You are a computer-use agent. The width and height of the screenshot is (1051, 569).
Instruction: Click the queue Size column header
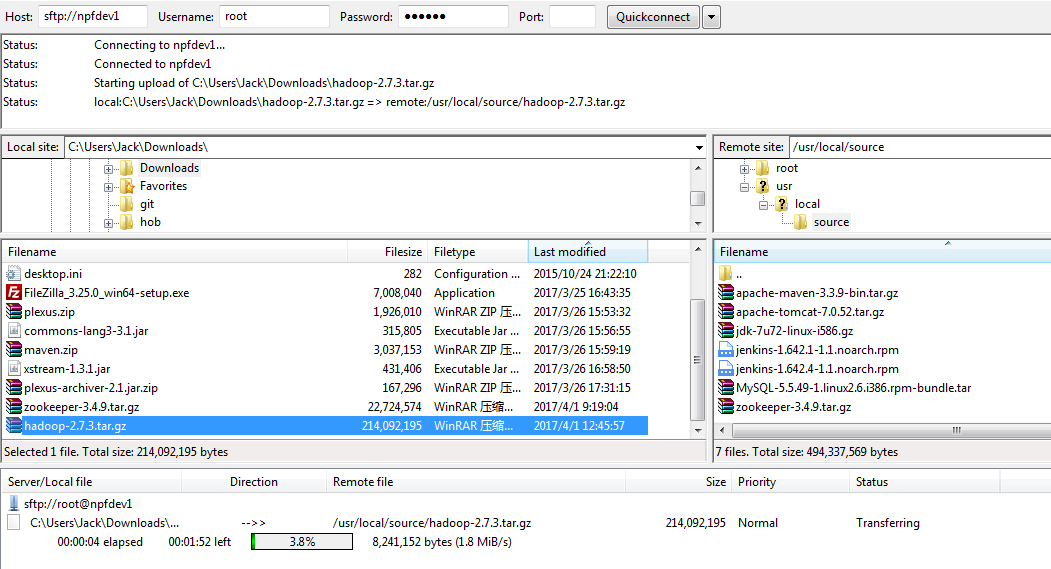678,482
